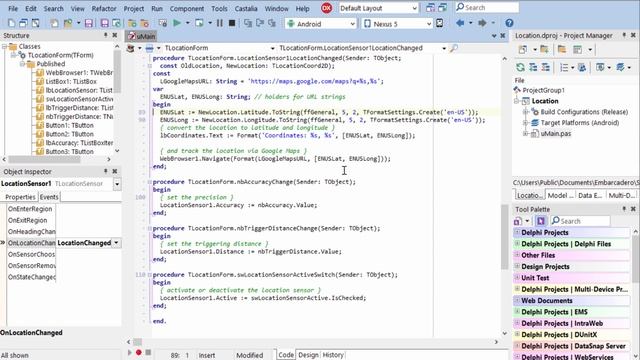Viewport: 640px width, 360px height.
Task: Open the Castalia menu
Action: [x=246, y=9]
